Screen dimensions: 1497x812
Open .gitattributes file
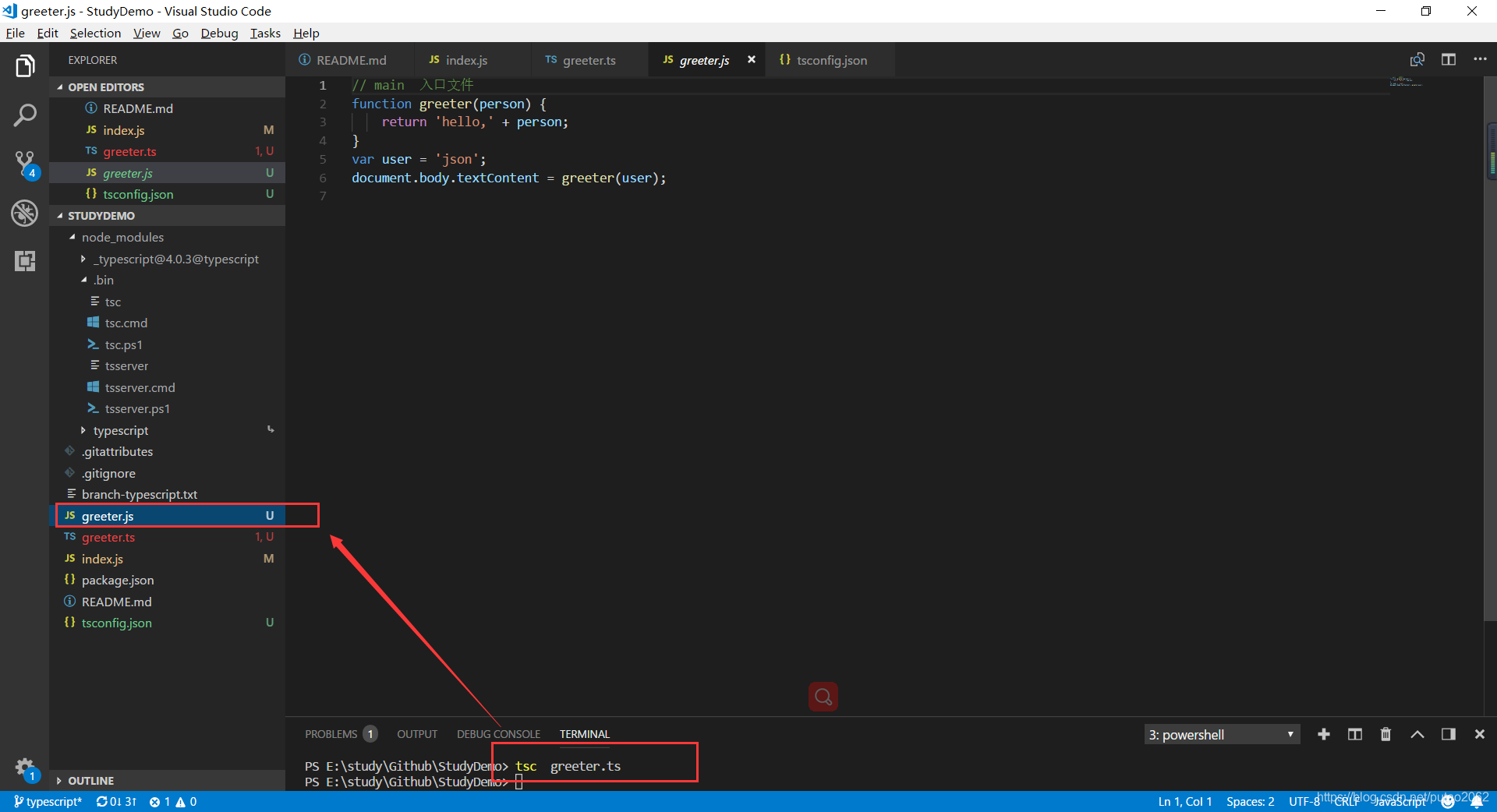pyautogui.click(x=167, y=451)
